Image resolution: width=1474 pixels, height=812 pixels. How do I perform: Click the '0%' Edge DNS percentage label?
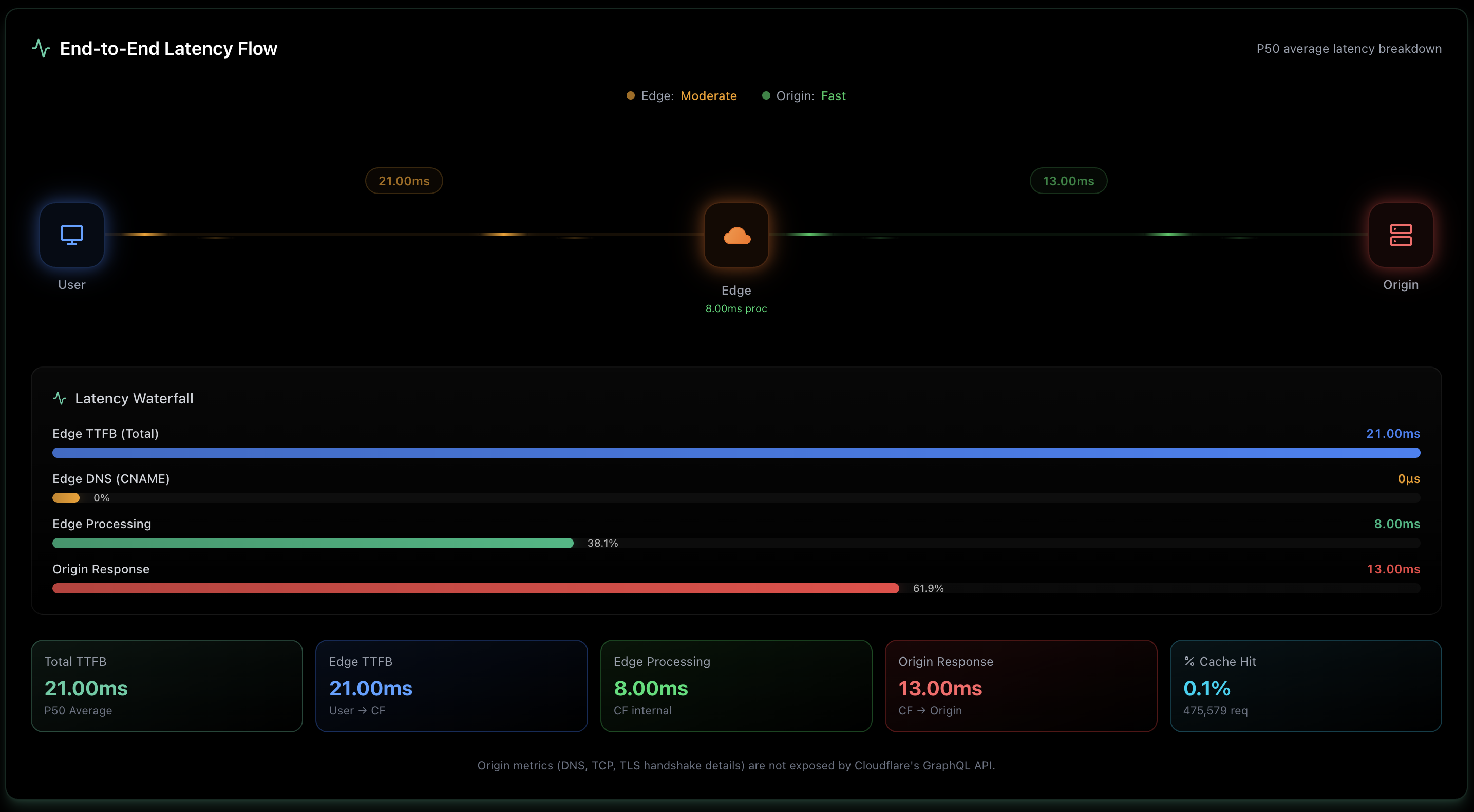(101, 498)
